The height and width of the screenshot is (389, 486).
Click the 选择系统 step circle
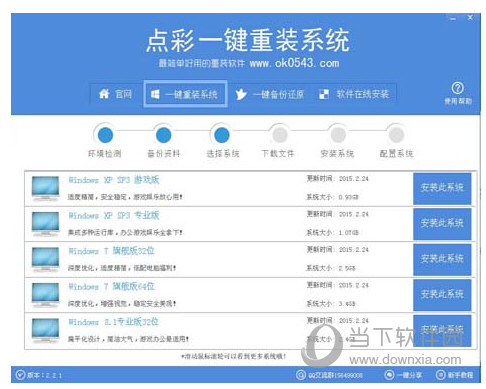tap(222, 135)
